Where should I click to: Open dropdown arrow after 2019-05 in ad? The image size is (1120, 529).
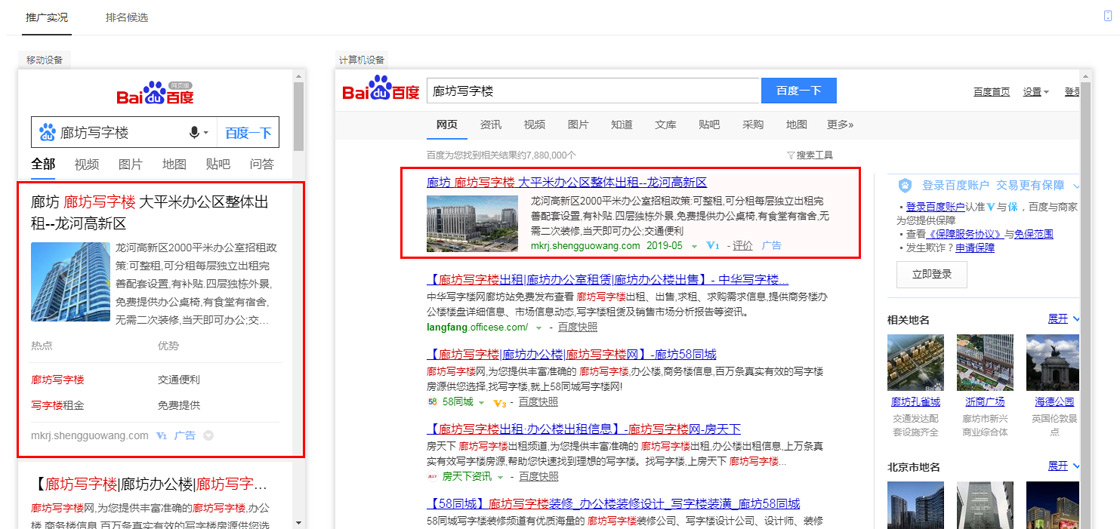click(x=694, y=246)
